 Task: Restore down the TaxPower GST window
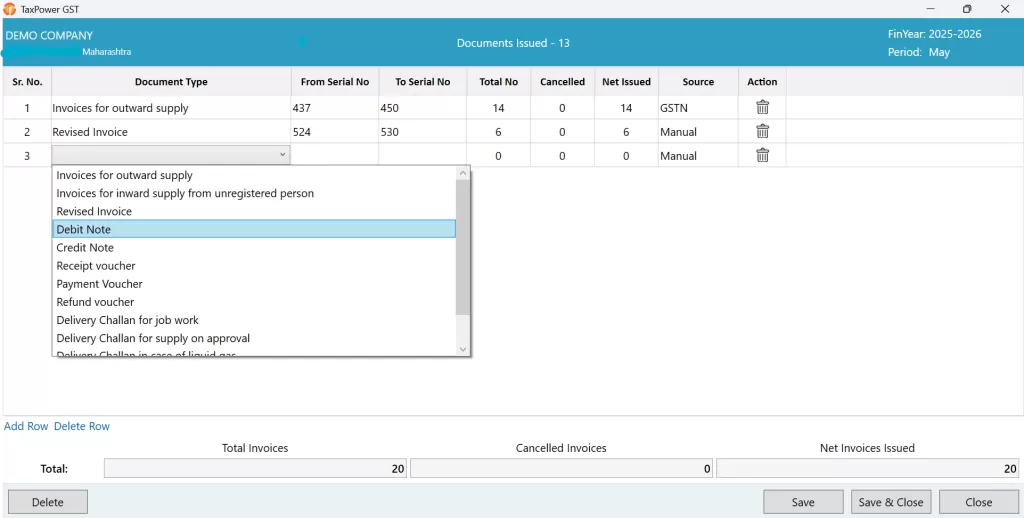click(967, 9)
